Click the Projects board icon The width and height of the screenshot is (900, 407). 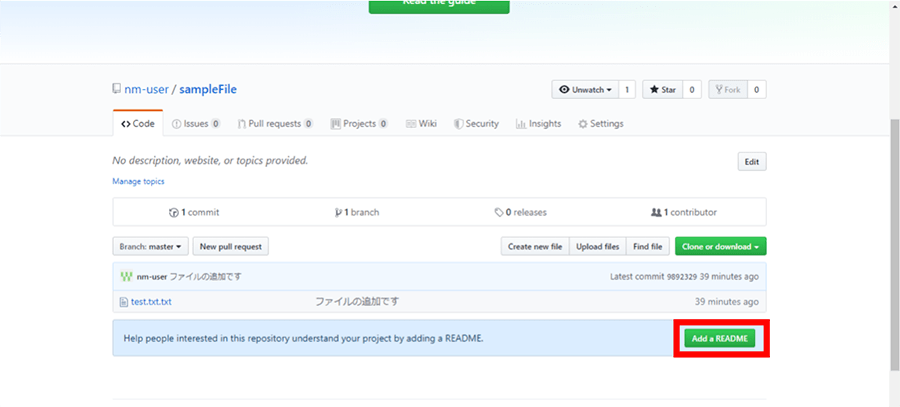336,124
